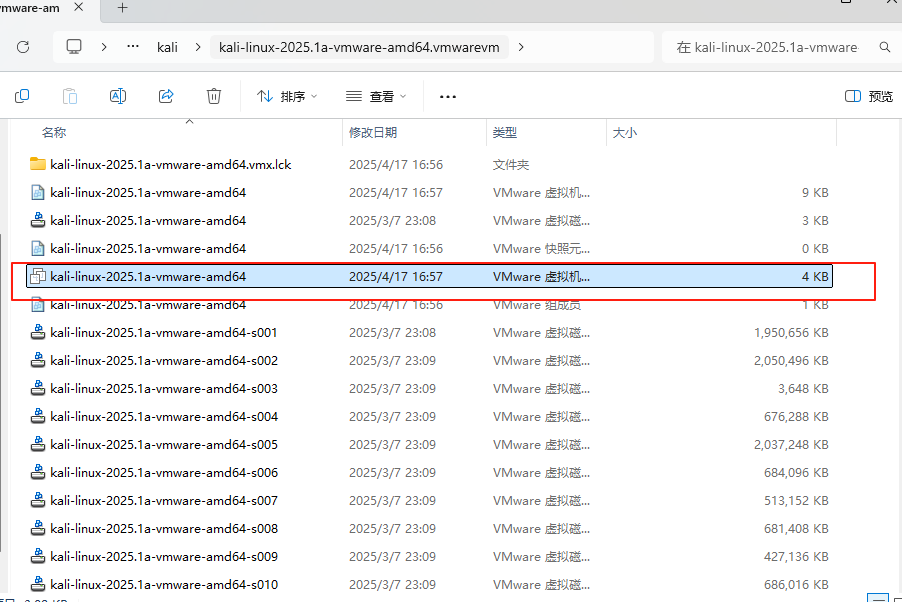Click the 文件夹 type cell
The height and width of the screenshot is (602, 902).
pyautogui.click(x=511, y=165)
